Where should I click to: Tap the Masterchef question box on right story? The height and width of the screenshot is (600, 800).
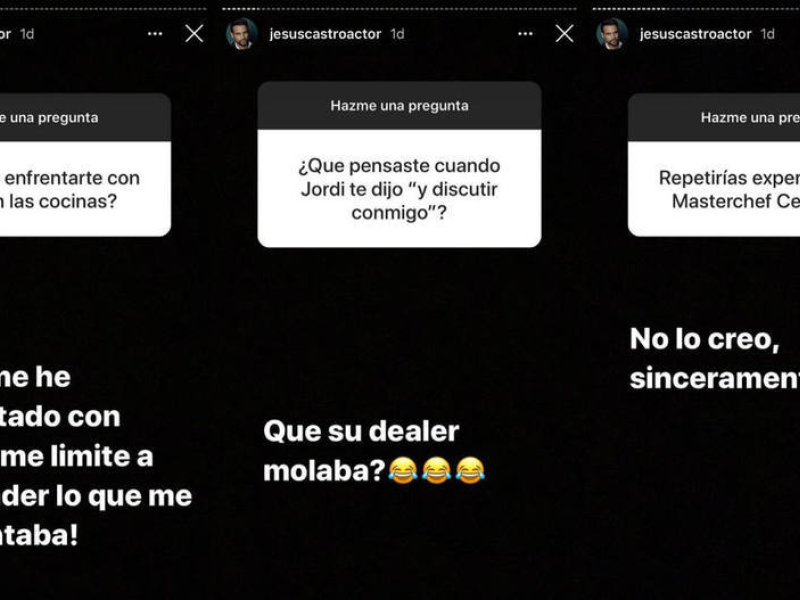tap(714, 189)
